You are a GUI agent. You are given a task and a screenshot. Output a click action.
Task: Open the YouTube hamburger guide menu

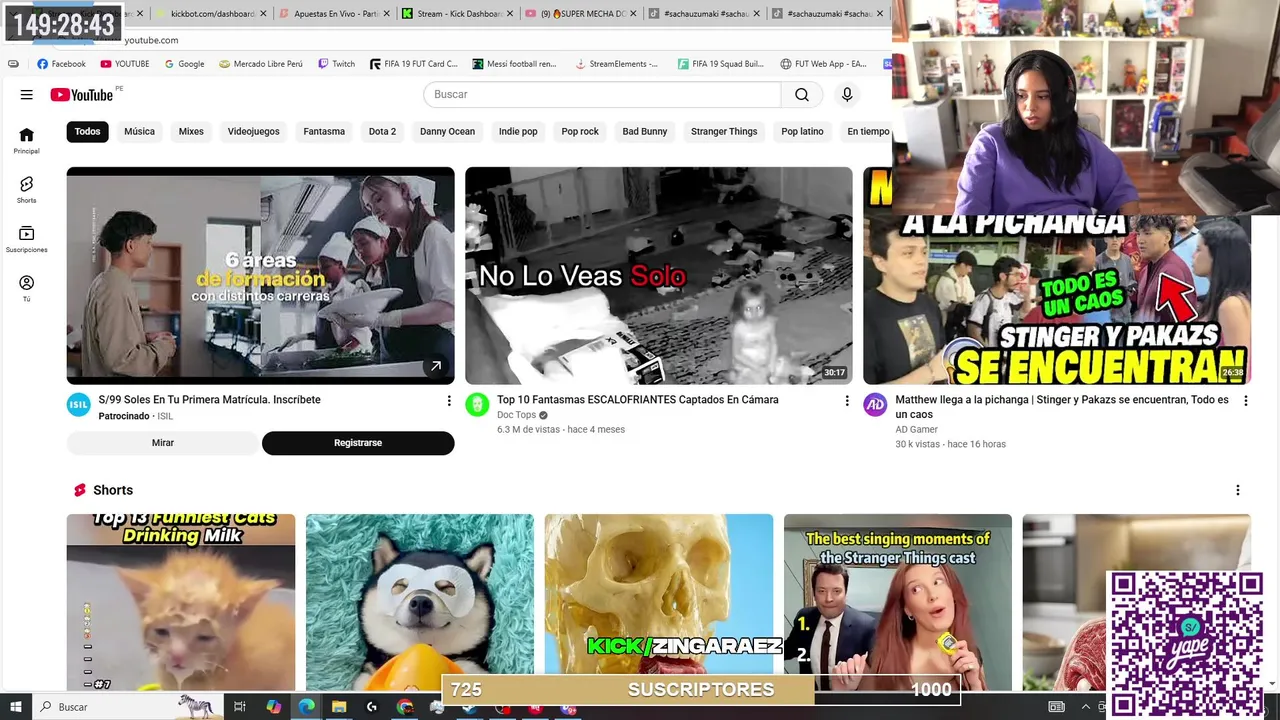tap(26, 94)
